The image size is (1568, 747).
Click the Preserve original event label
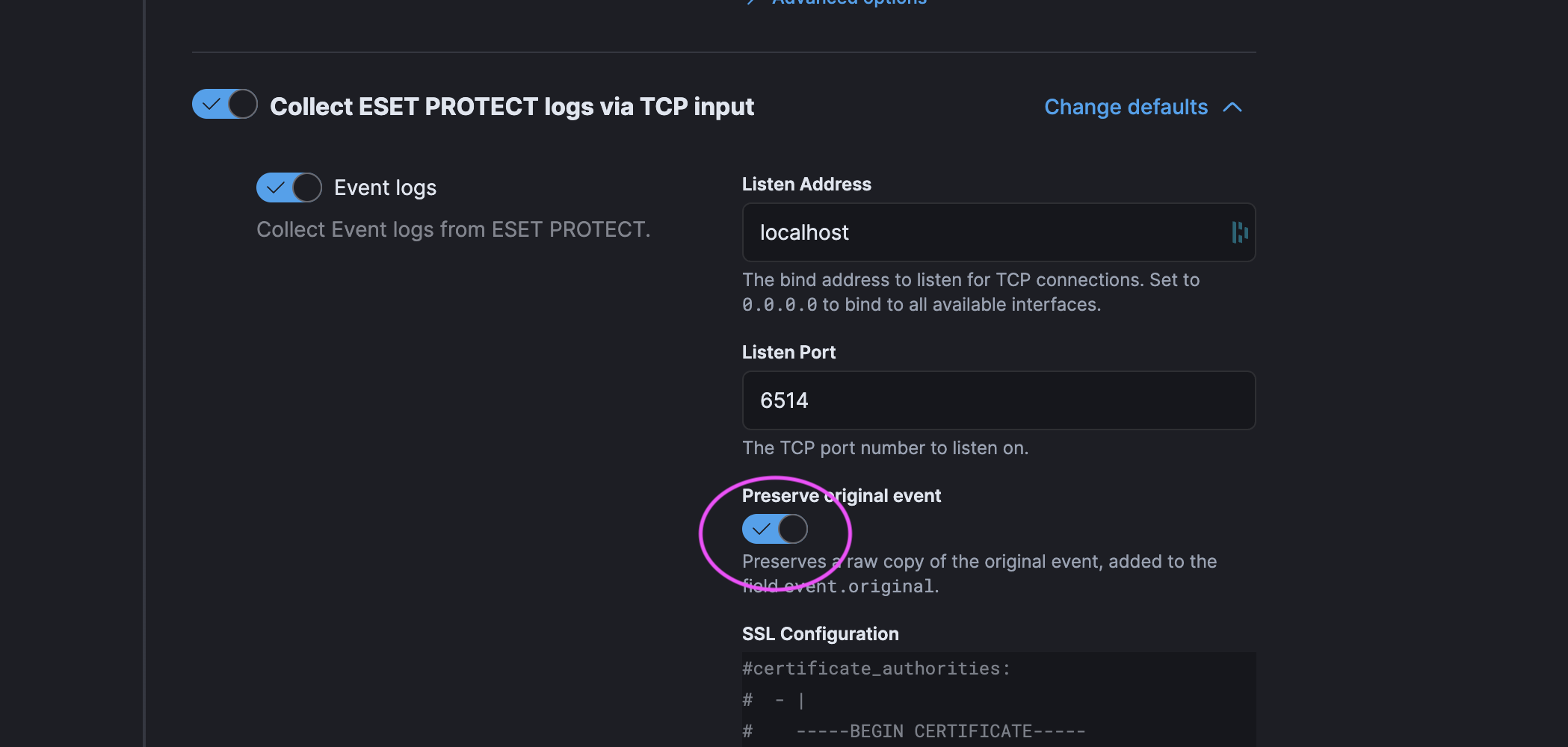(841, 496)
